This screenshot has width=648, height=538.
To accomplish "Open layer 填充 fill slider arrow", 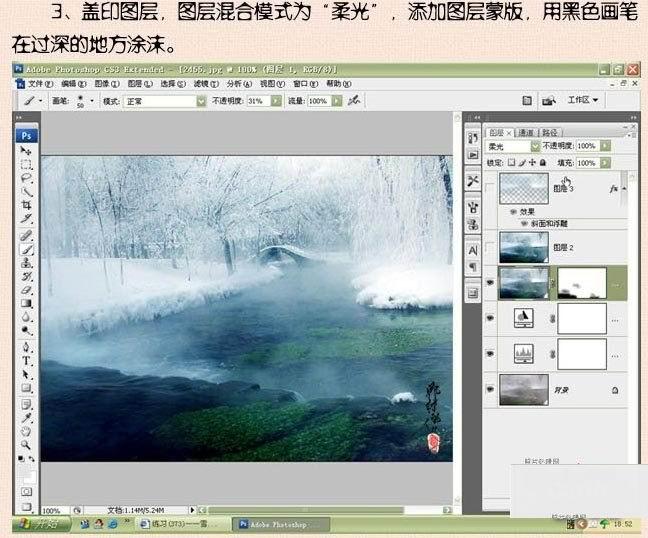I will point(605,163).
